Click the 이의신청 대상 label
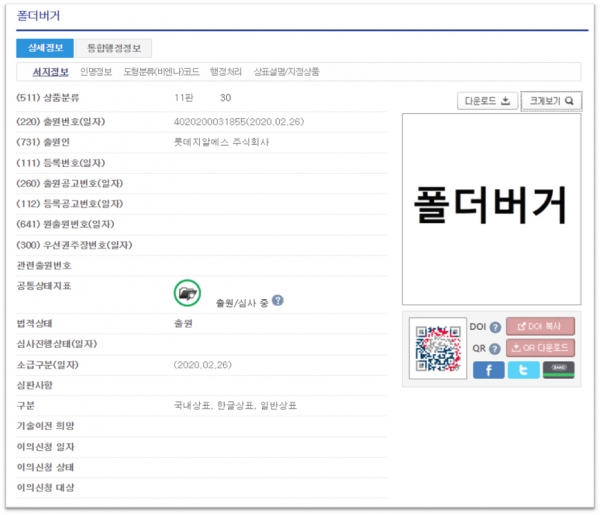This screenshot has height=515, width=600. pos(45,487)
